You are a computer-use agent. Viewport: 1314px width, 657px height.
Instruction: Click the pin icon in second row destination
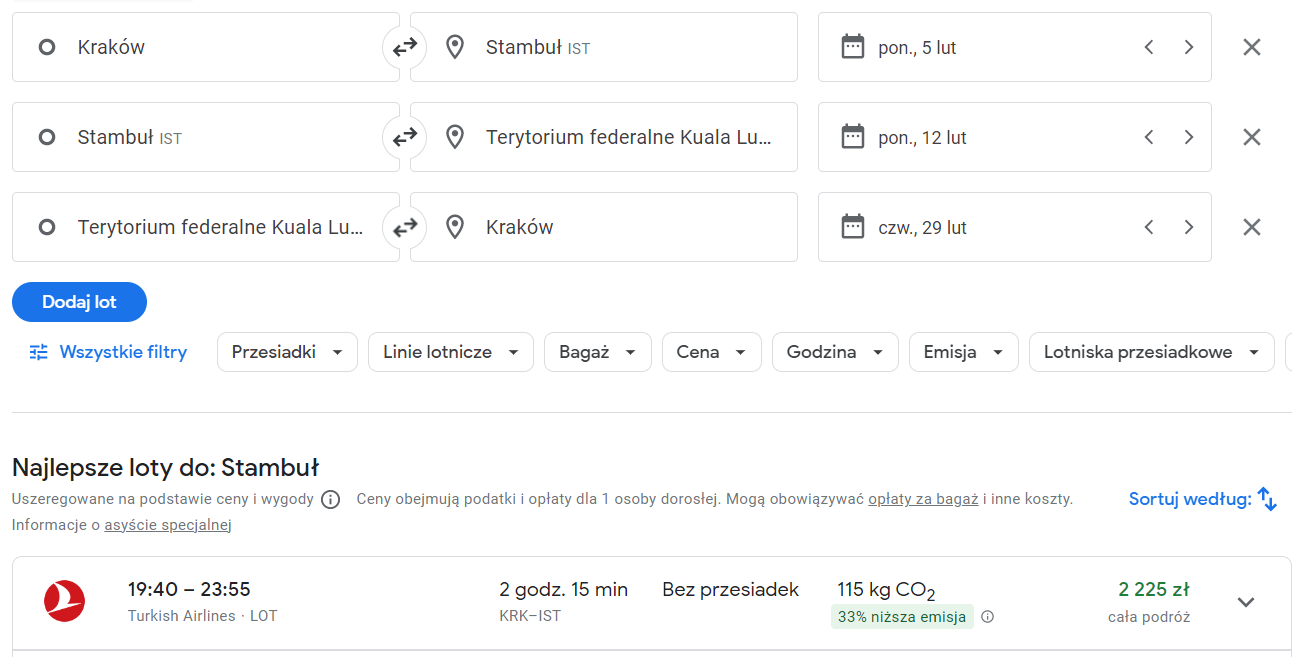tap(455, 137)
